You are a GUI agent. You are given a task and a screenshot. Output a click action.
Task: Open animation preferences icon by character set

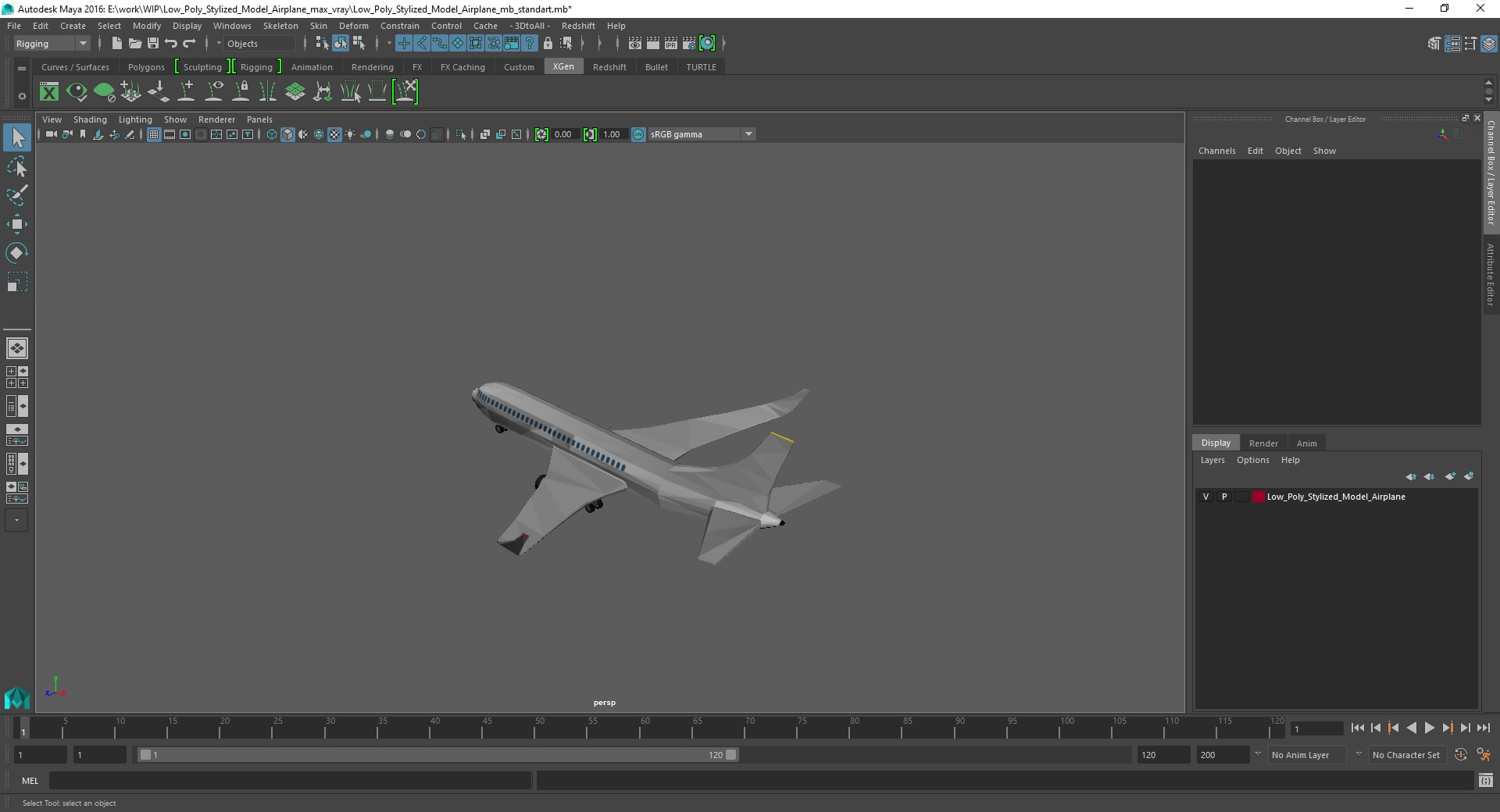tap(1484, 755)
